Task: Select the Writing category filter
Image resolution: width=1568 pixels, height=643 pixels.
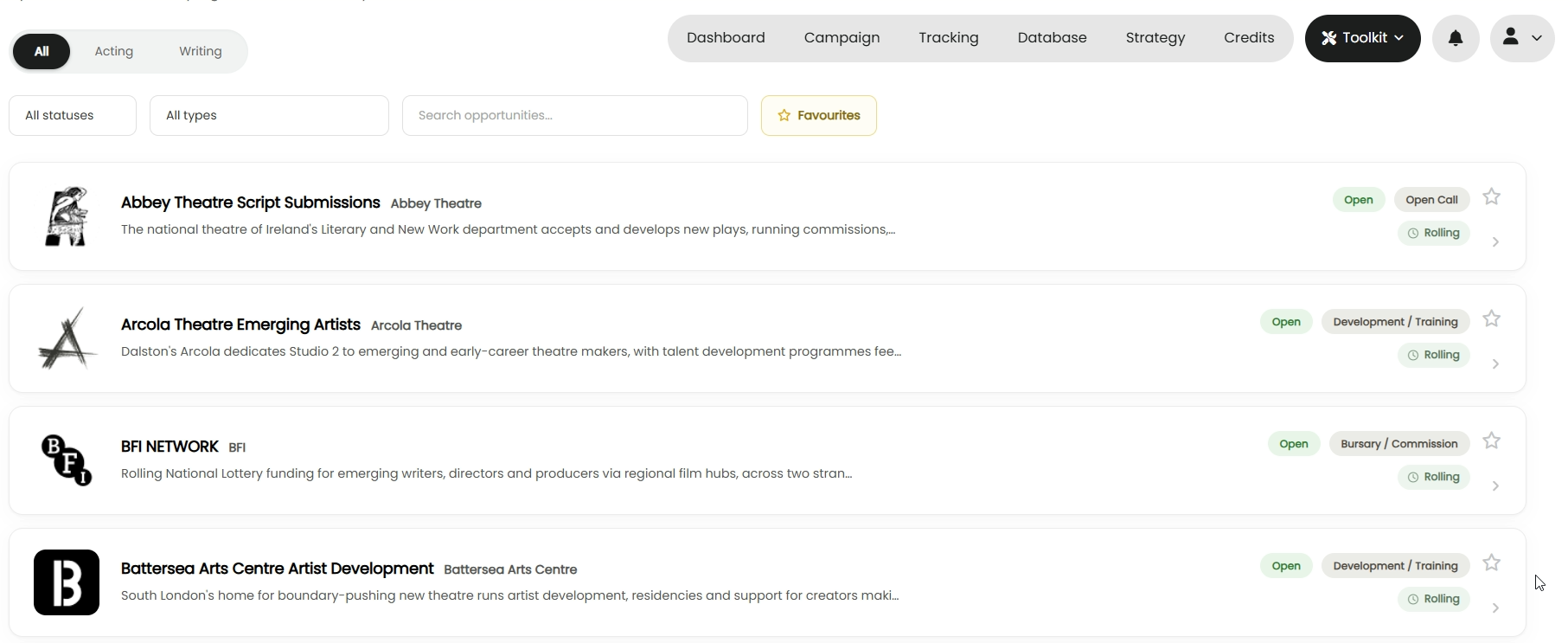Action: tap(201, 51)
